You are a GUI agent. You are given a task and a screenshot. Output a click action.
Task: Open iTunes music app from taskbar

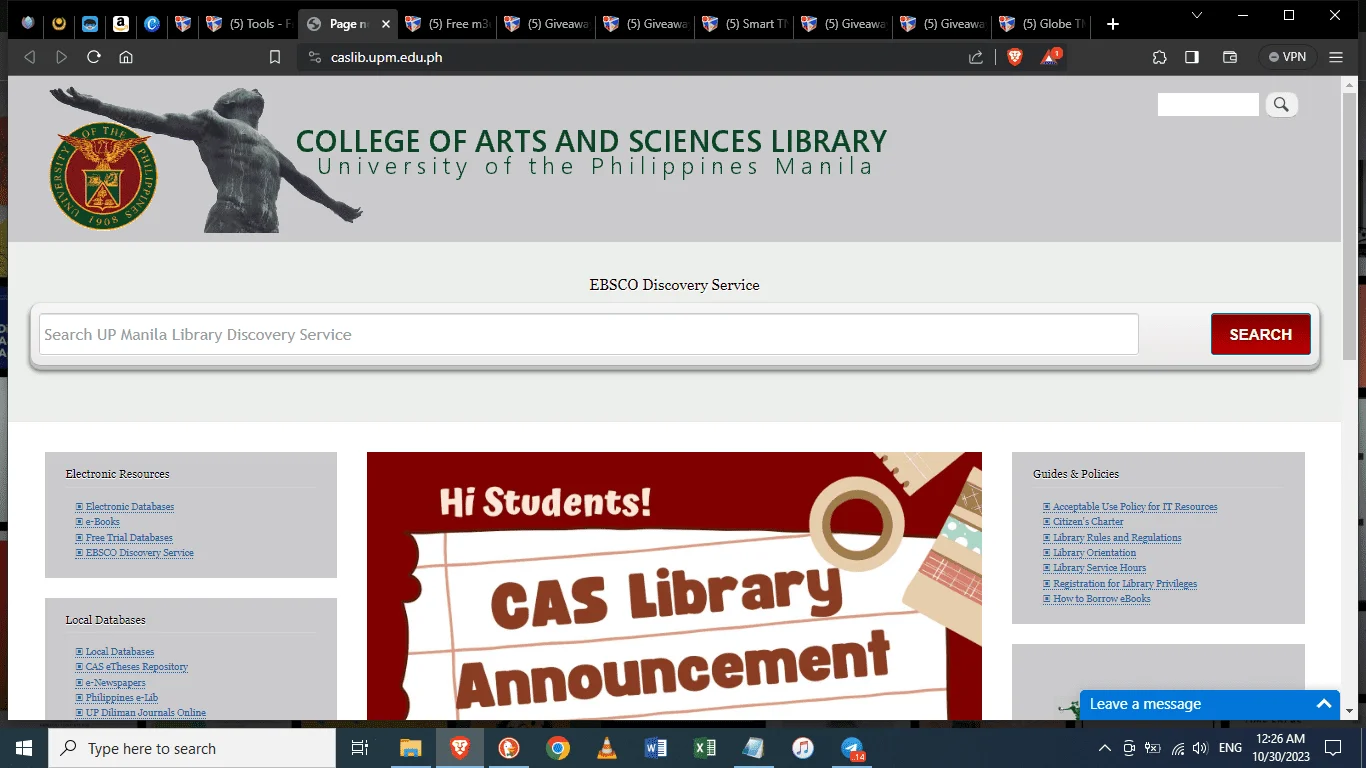pyautogui.click(x=803, y=748)
